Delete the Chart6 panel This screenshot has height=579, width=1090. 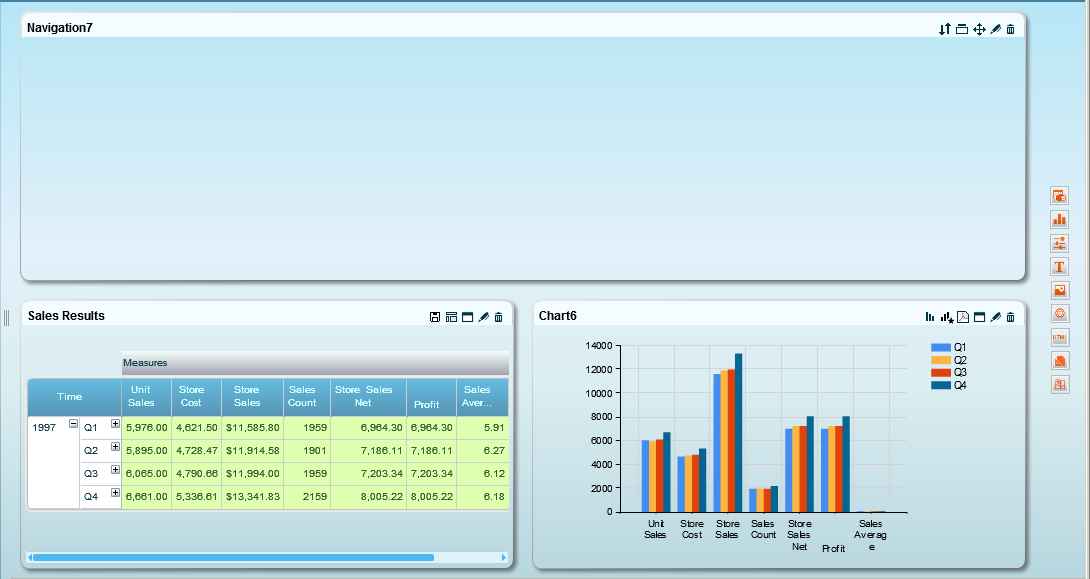coord(1010,317)
